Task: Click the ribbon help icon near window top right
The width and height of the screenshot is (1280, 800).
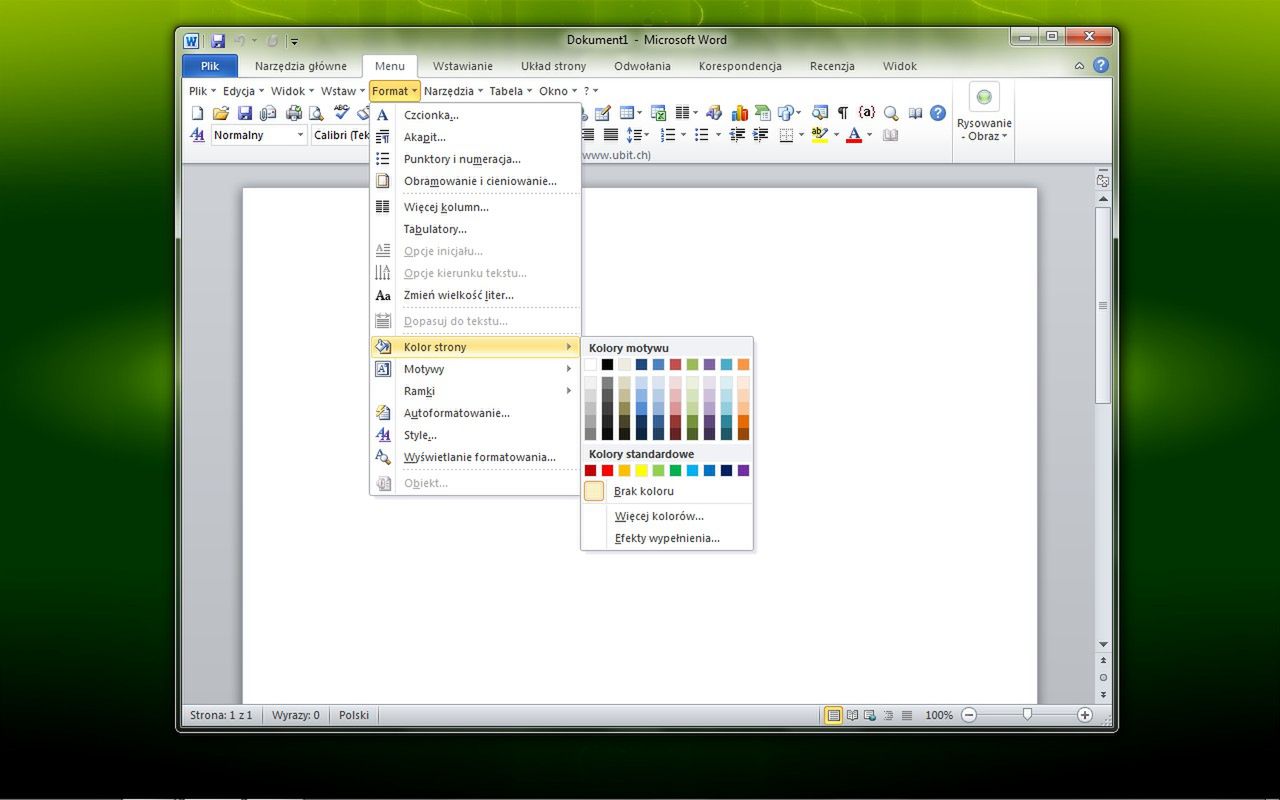Action: click(x=1100, y=66)
